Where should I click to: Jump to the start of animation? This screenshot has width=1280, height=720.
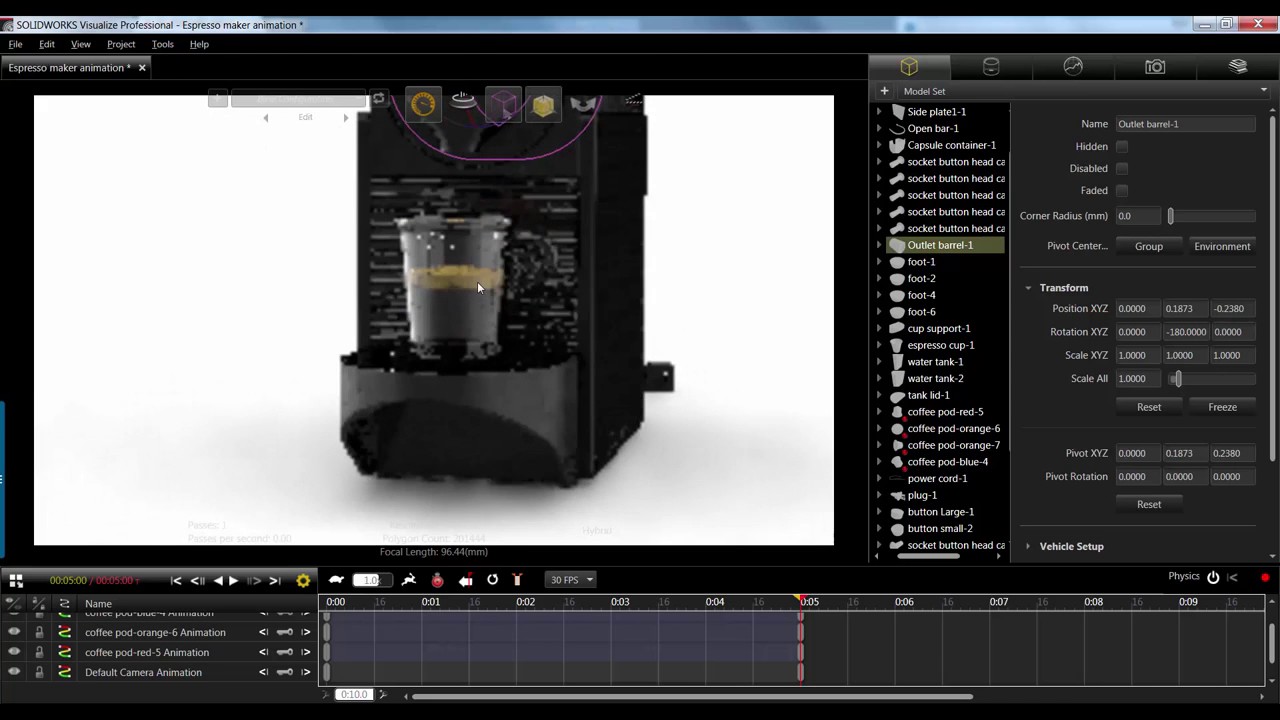pyautogui.click(x=176, y=580)
